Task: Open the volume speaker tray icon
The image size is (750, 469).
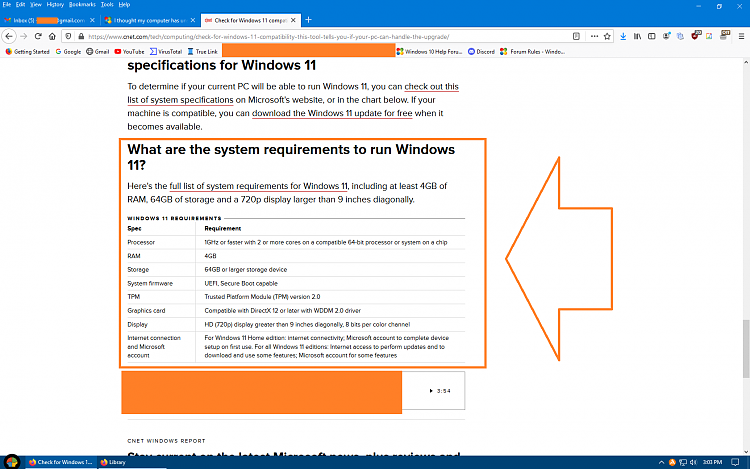Action: pos(694,462)
